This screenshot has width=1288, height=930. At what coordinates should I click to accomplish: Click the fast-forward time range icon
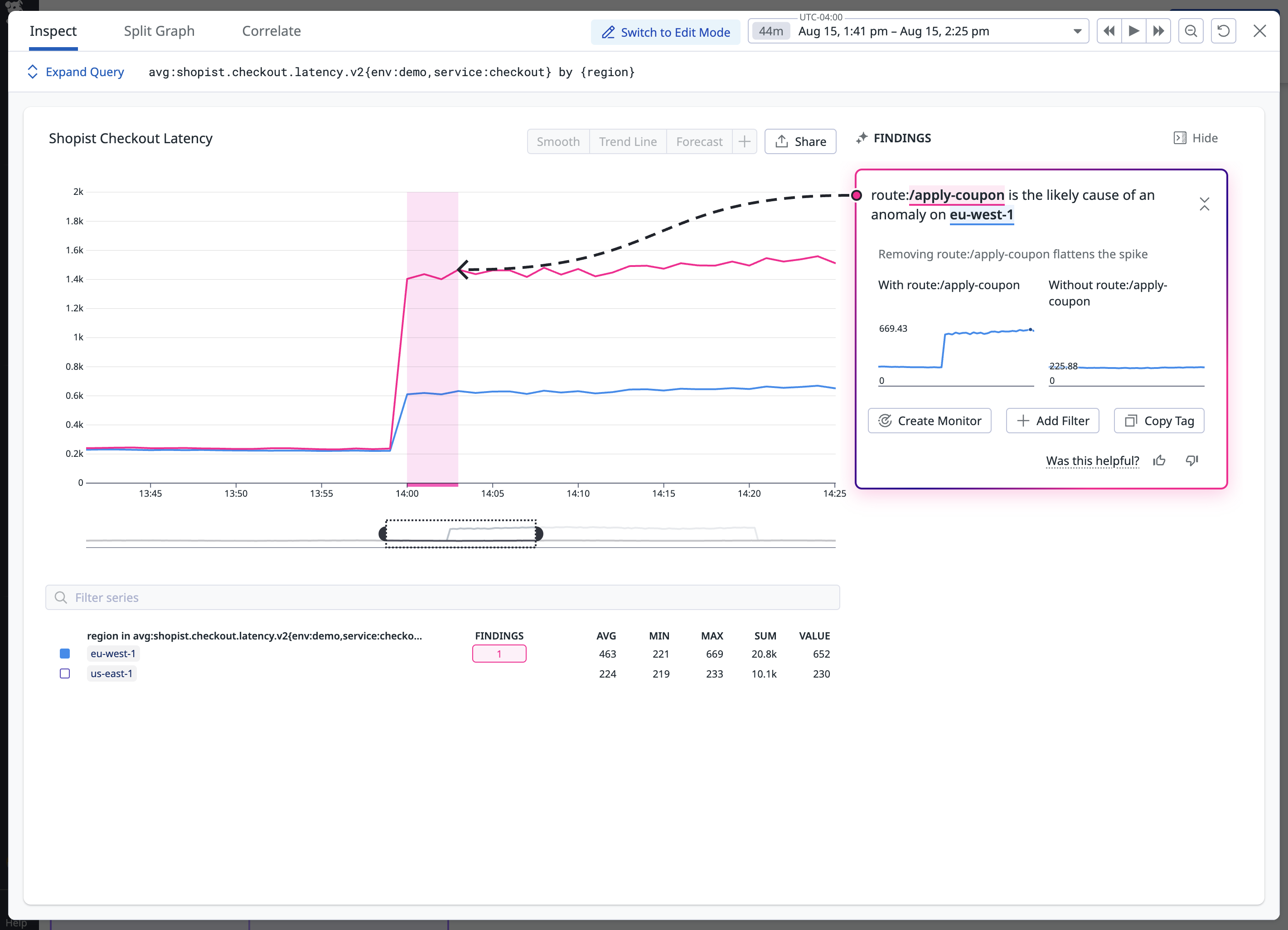click(x=1158, y=31)
